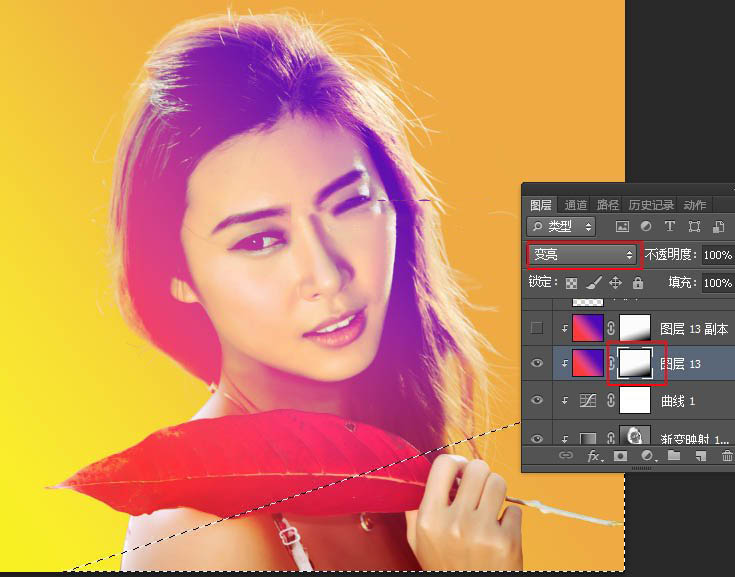This screenshot has height=577, width=735.
Task: Open the 类型 layer filter dropdown
Action: (x=561, y=227)
